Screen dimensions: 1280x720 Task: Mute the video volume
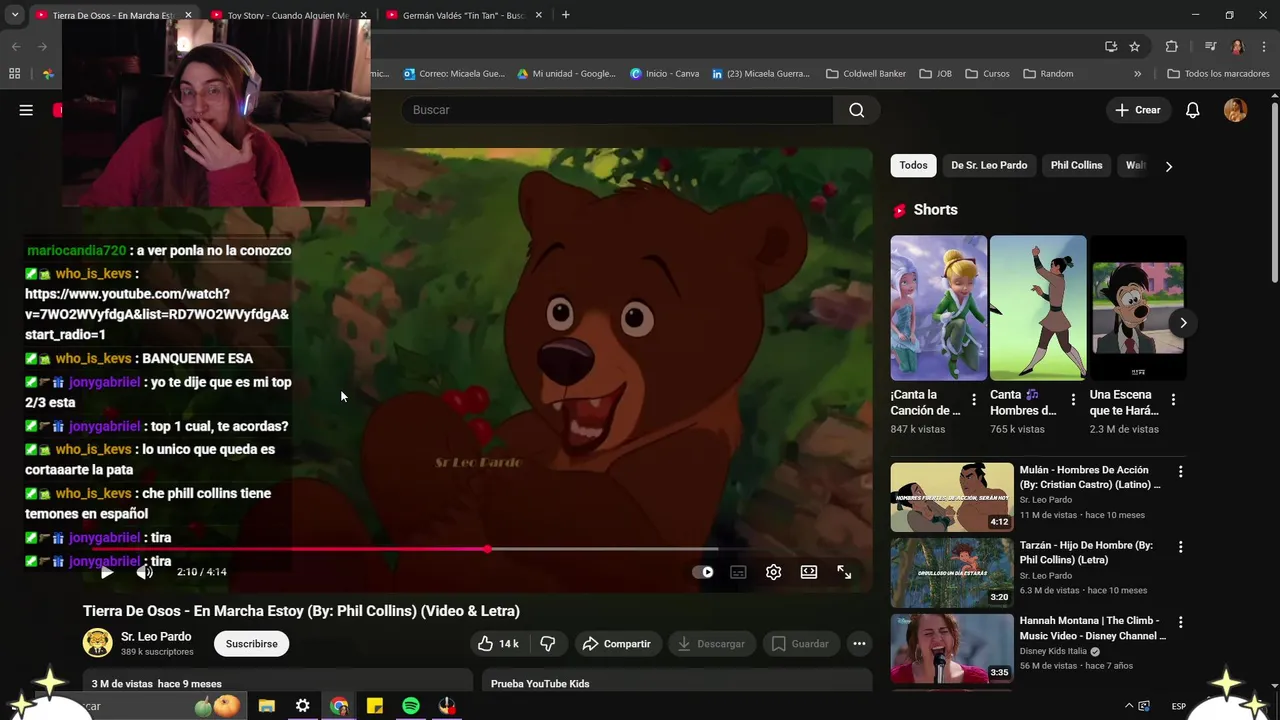(x=145, y=572)
